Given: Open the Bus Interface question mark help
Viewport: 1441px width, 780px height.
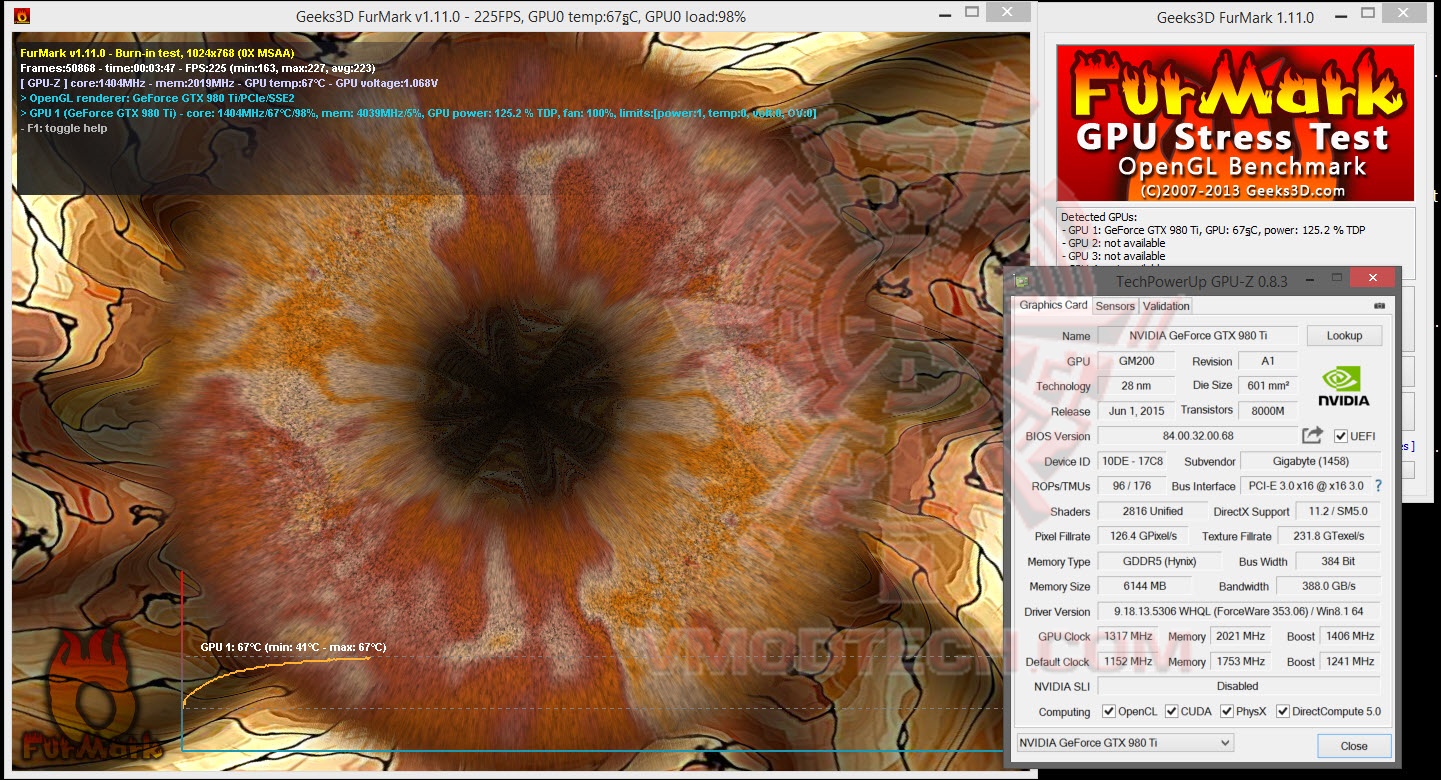Looking at the screenshot, I should pos(1378,486).
